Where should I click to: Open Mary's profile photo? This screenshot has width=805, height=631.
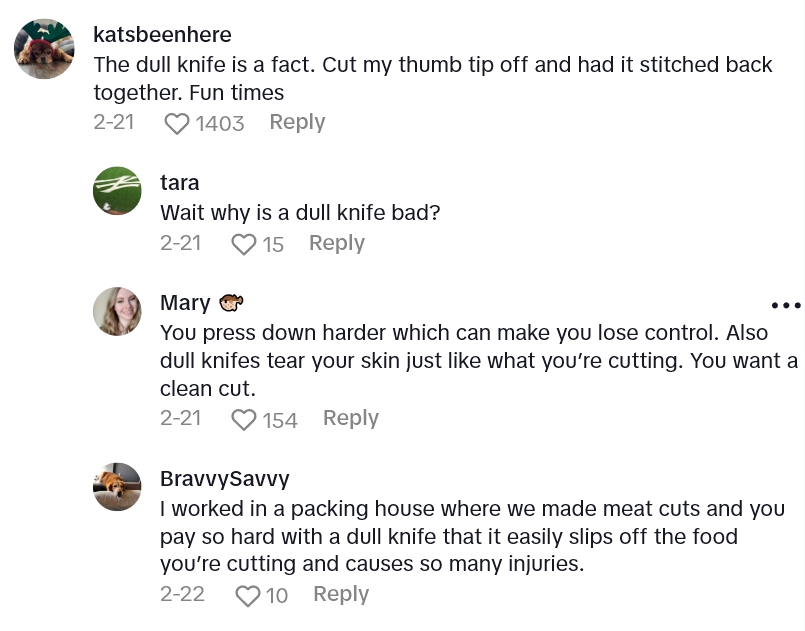click(117, 311)
